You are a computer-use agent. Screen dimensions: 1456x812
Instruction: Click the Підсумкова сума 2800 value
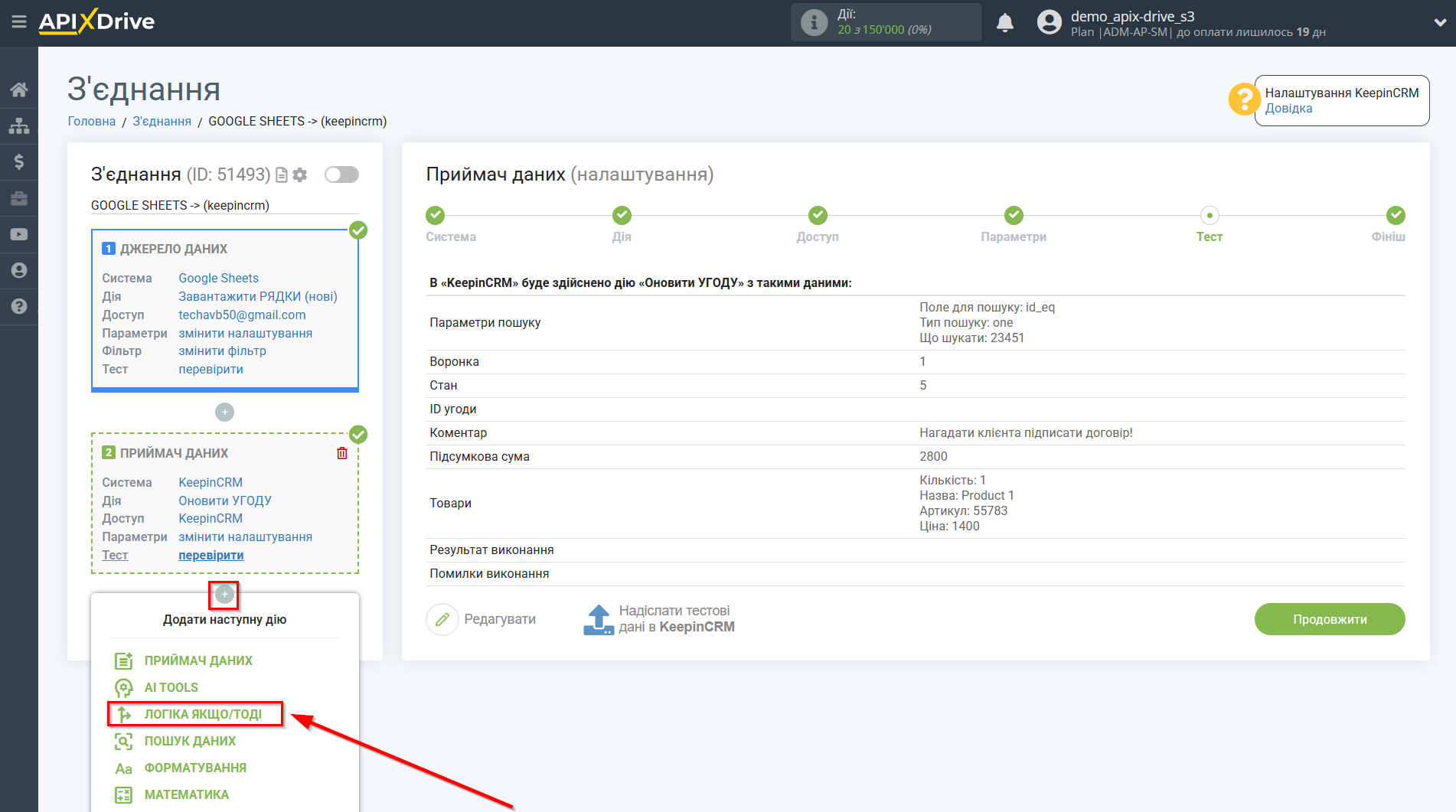933,456
